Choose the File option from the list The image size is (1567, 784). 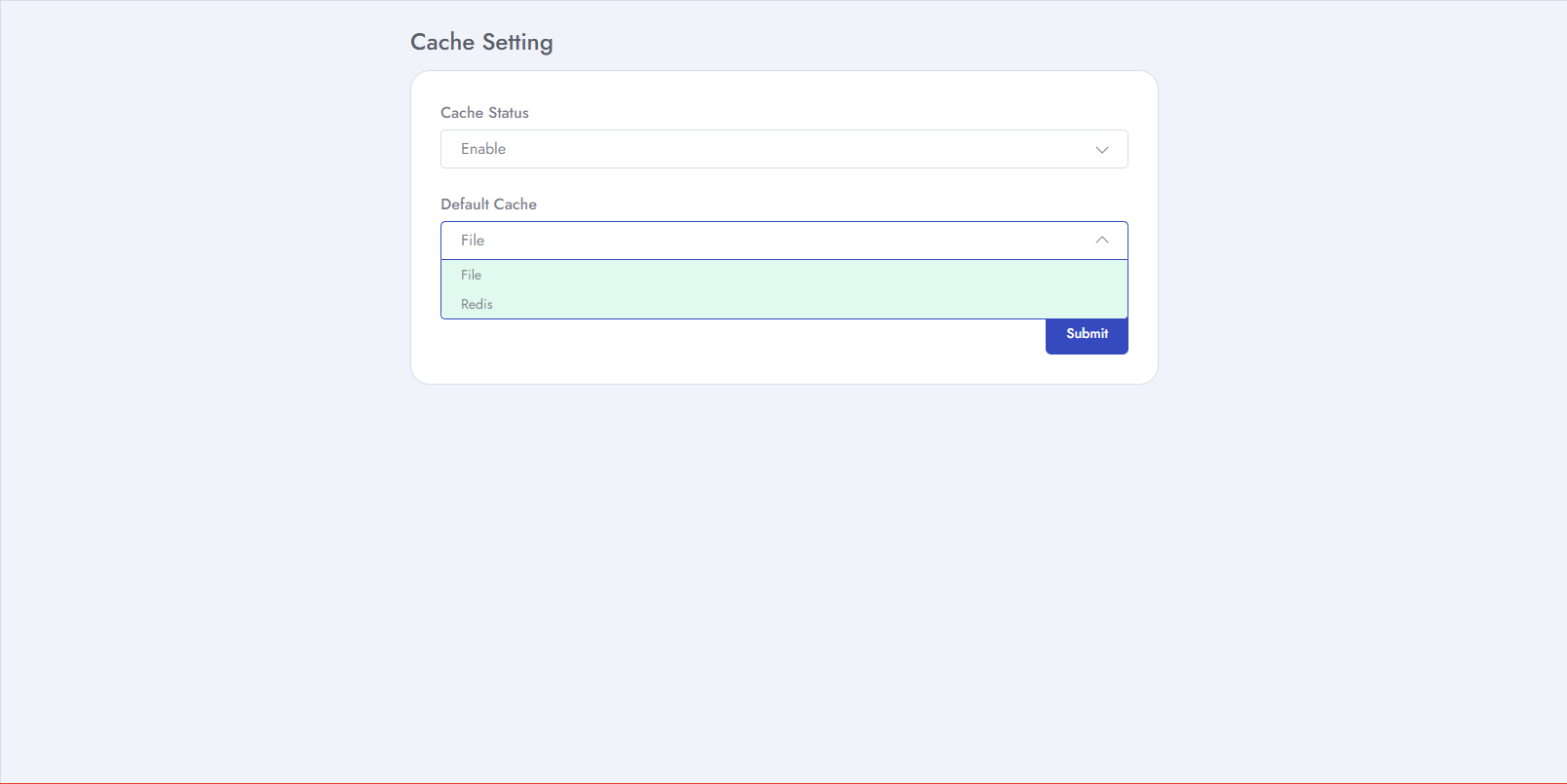point(784,275)
